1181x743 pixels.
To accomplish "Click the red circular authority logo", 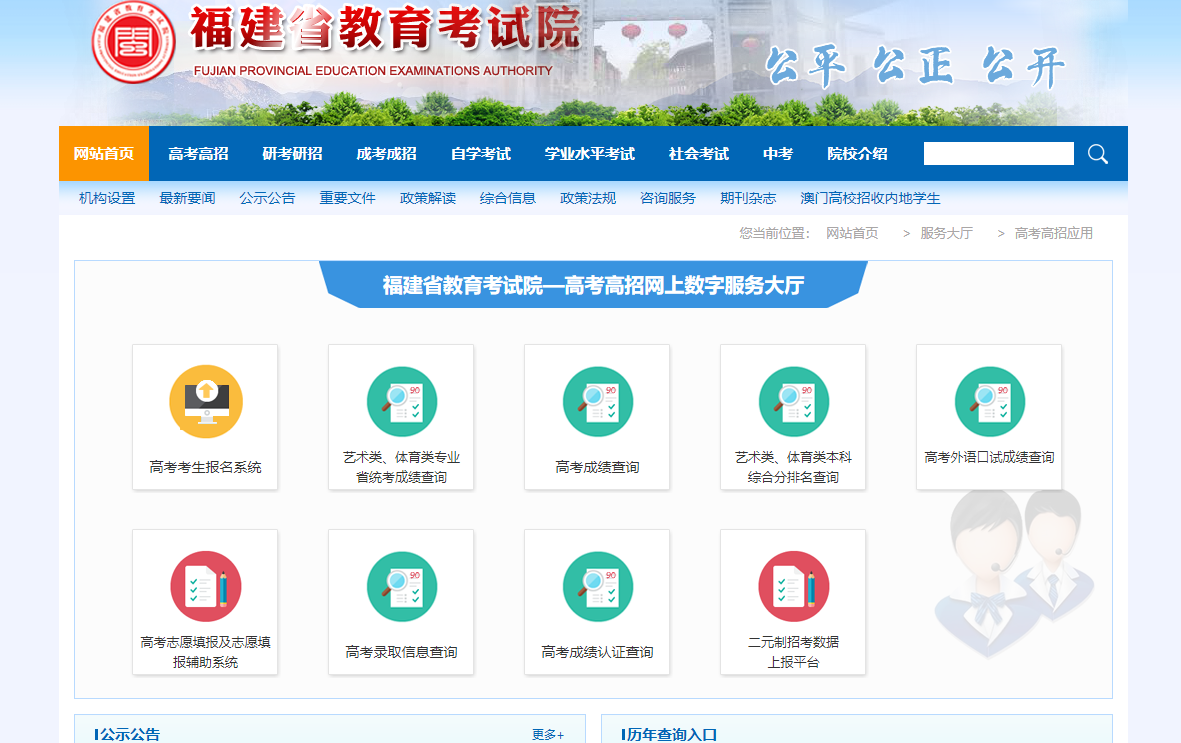I will (133, 42).
